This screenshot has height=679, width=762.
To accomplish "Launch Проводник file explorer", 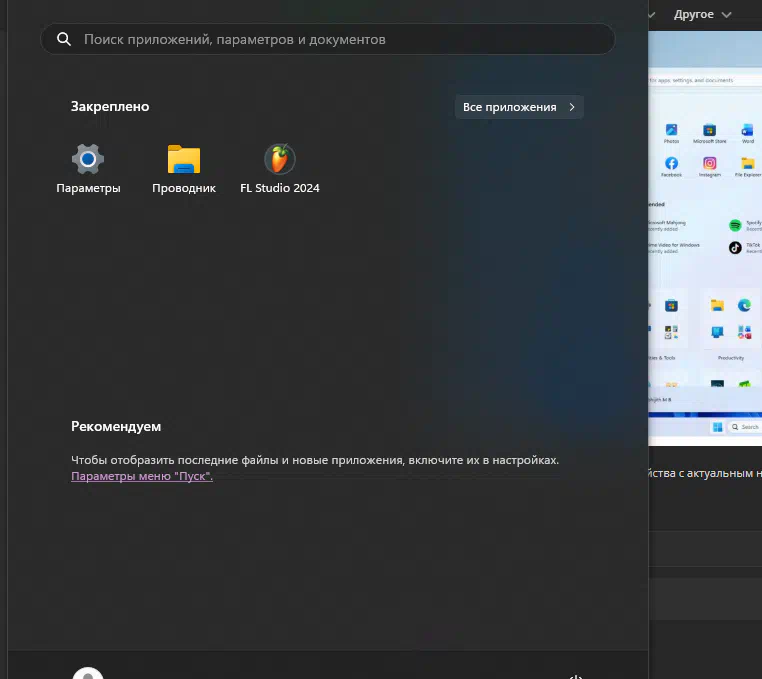I will tap(184, 160).
